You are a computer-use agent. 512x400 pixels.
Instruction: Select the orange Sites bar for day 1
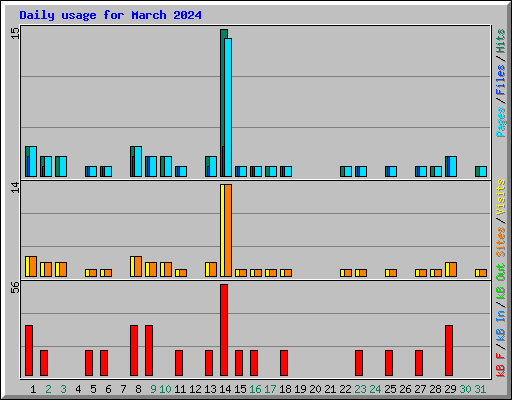[x=33, y=267]
